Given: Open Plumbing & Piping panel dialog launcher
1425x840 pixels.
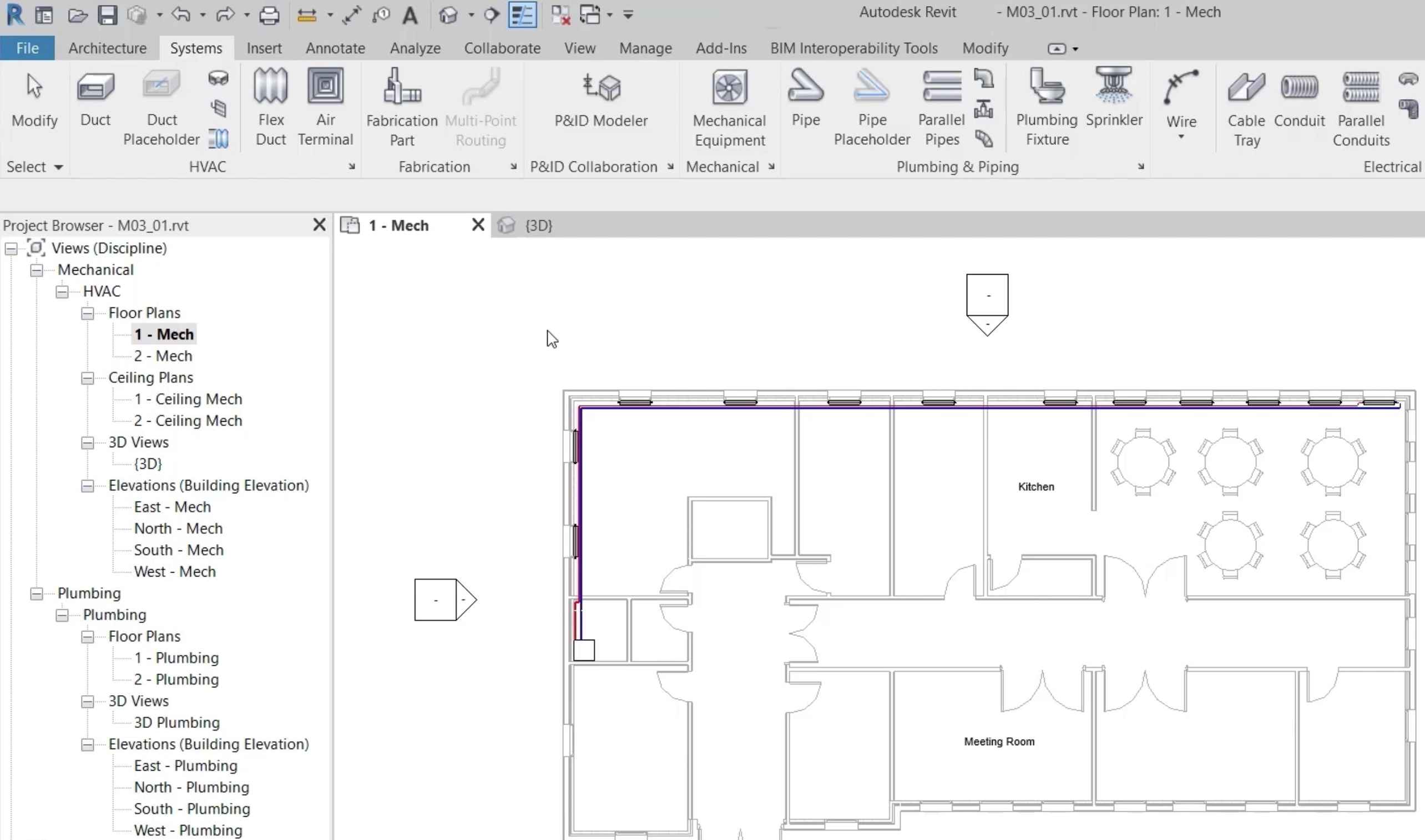Looking at the screenshot, I should tap(1141, 166).
